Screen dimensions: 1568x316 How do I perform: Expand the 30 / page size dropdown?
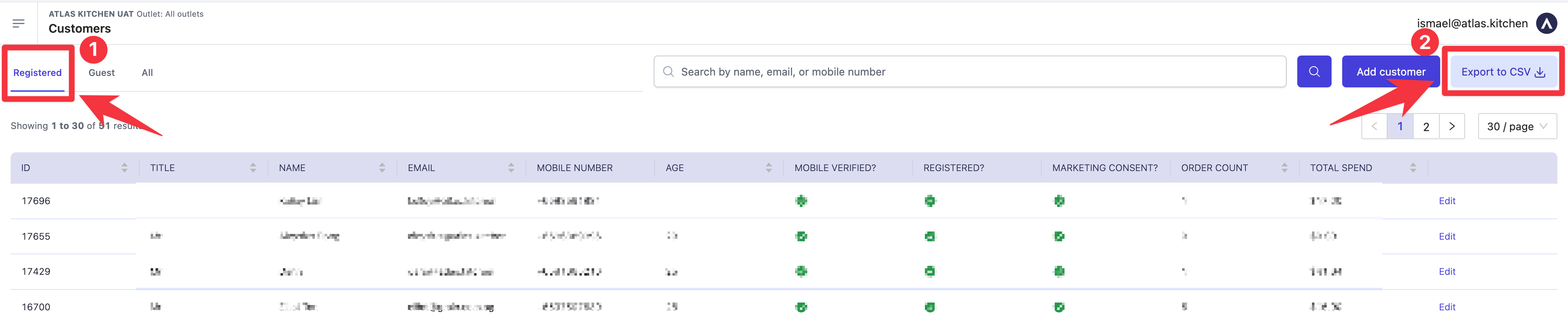(x=1516, y=127)
